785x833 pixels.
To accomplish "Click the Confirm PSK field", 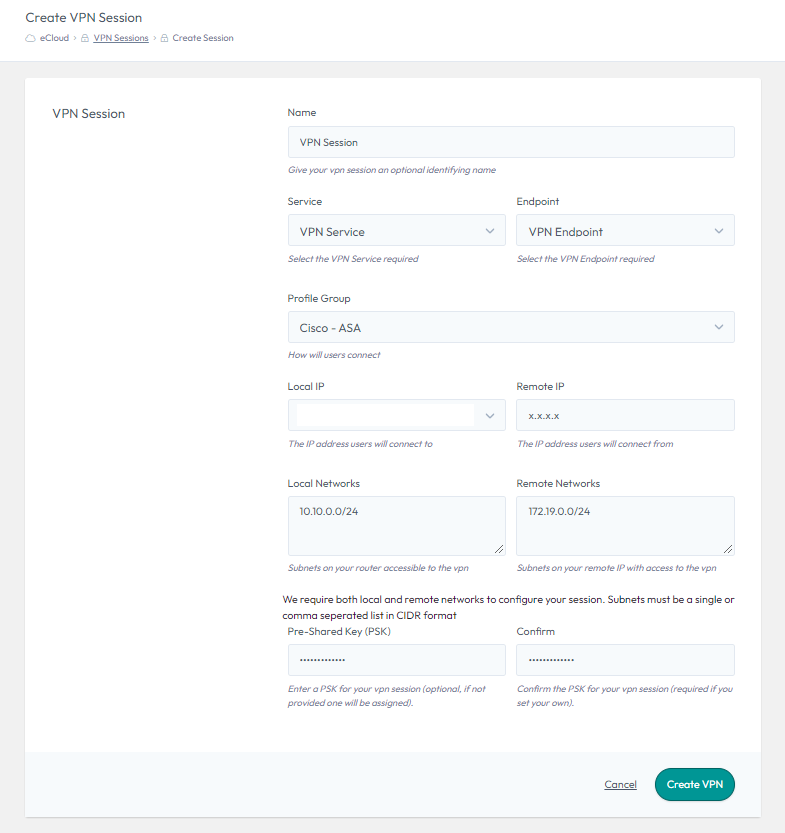I will point(625,660).
